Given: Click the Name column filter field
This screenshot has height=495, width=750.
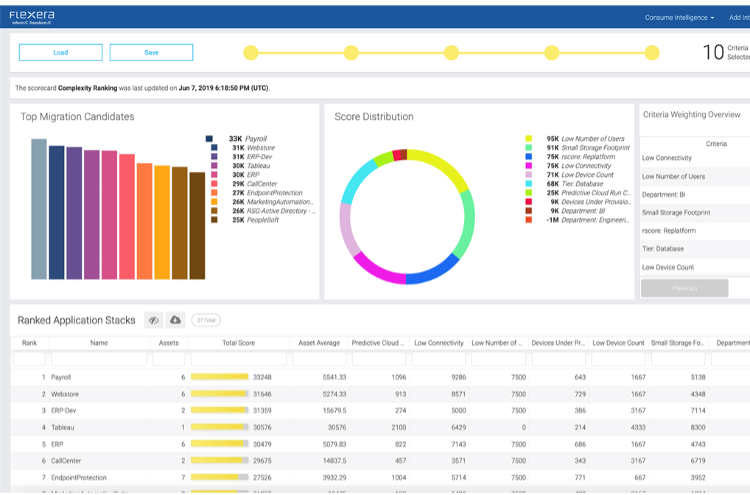Looking at the screenshot, I should click(x=99, y=358).
